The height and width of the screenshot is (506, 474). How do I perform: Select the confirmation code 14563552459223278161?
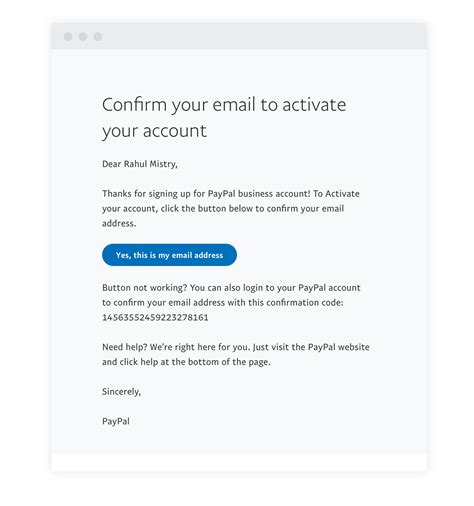[155, 317]
